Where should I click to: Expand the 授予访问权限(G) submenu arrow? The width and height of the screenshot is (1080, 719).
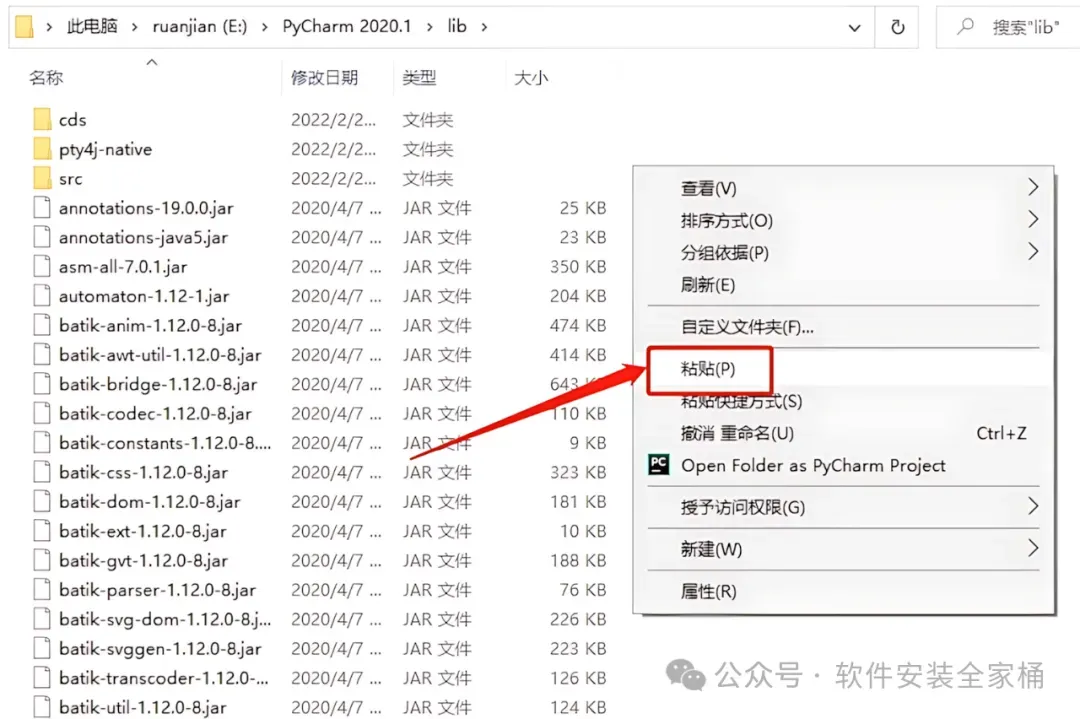point(1032,506)
